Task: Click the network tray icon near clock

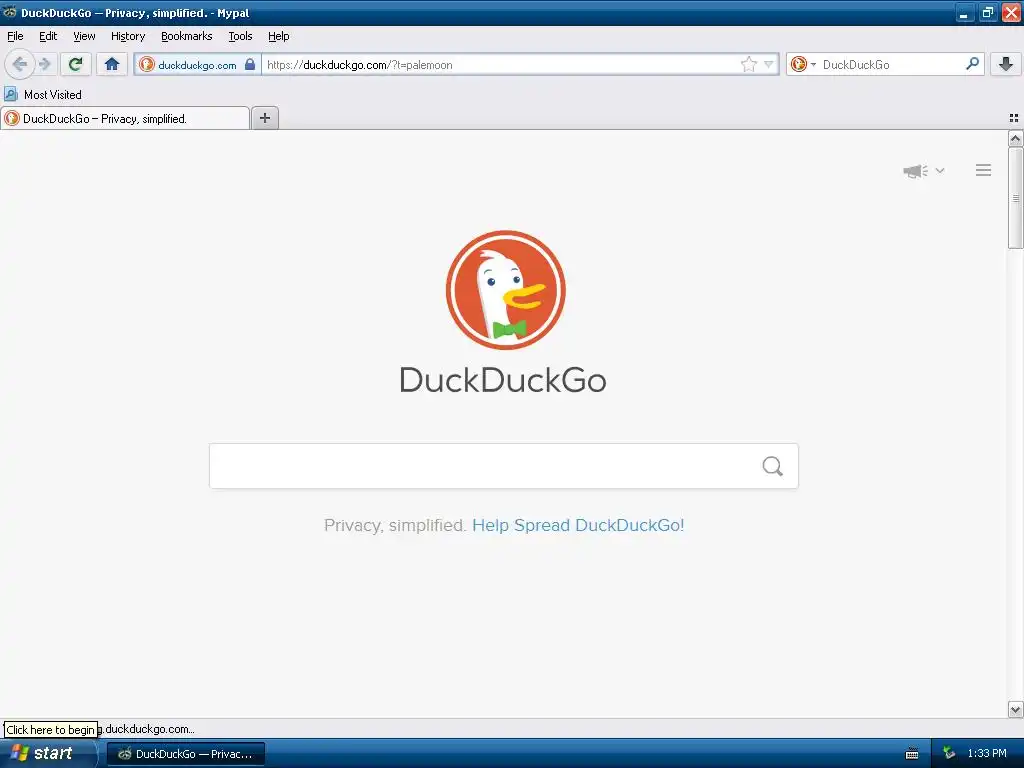Action: point(949,753)
